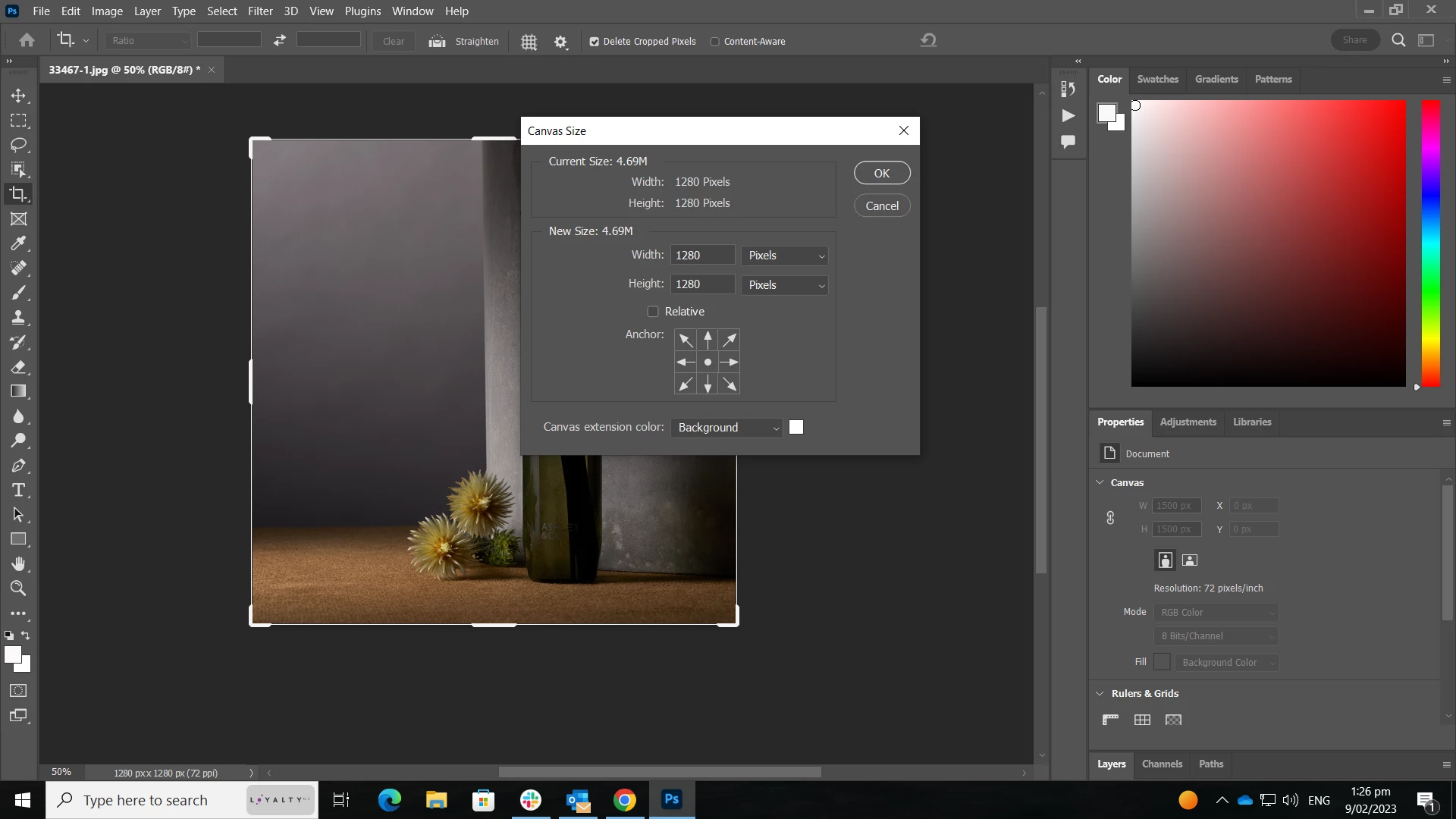The image size is (1456, 819).
Task: Select the Horizontal Type tool
Action: [x=18, y=490]
